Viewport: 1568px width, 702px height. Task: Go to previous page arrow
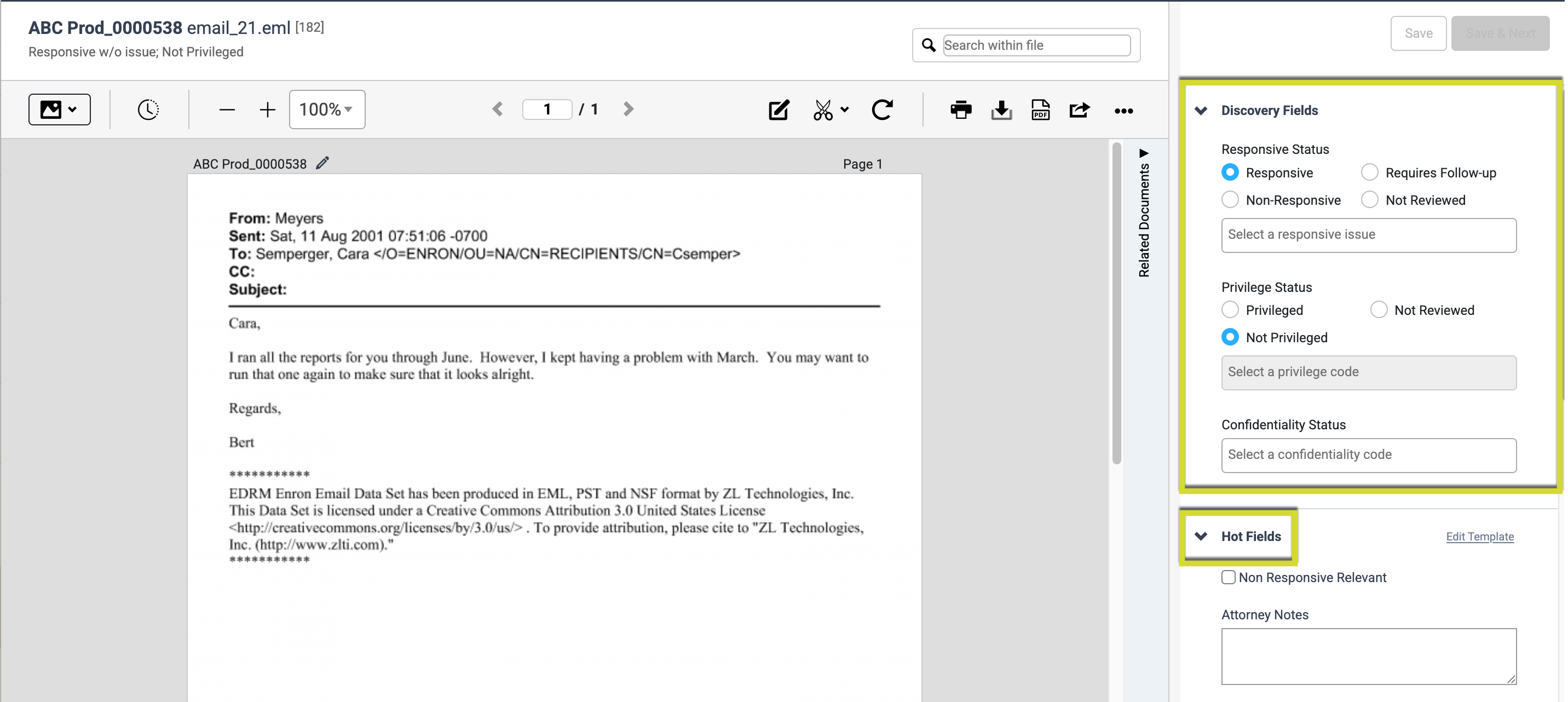(x=497, y=110)
